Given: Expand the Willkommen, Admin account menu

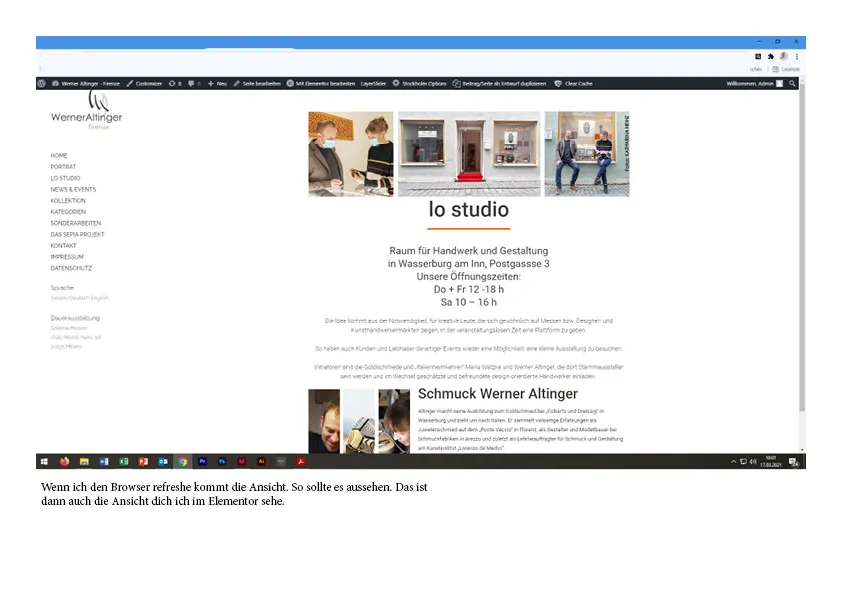Looking at the screenshot, I should 754,83.
